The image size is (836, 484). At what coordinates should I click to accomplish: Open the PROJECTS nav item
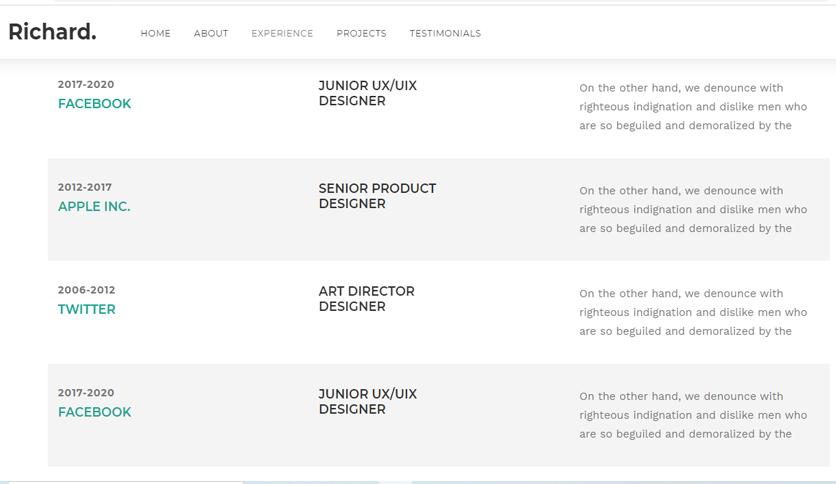[x=361, y=34]
